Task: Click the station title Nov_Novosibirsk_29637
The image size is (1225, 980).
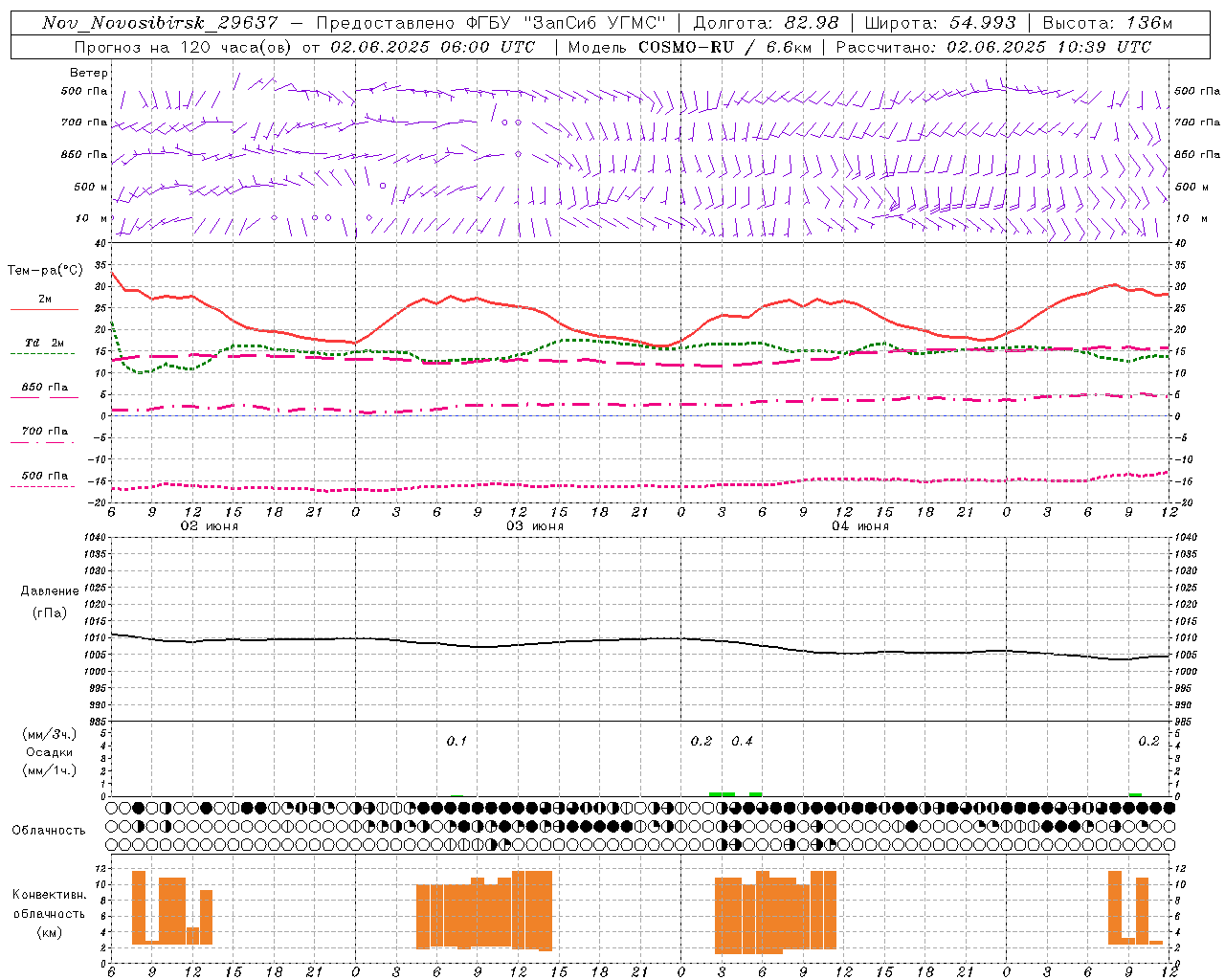Action: [160, 23]
